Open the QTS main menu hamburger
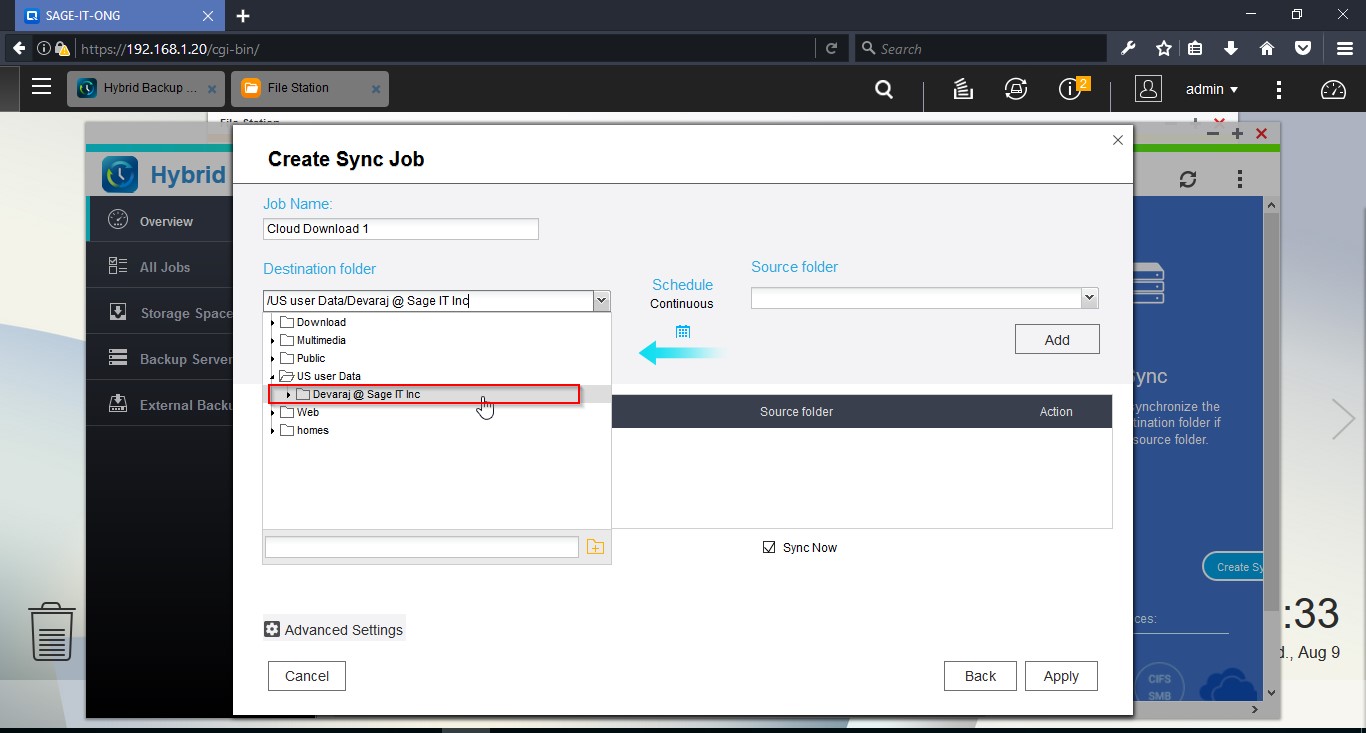This screenshot has width=1366, height=733. click(41, 87)
